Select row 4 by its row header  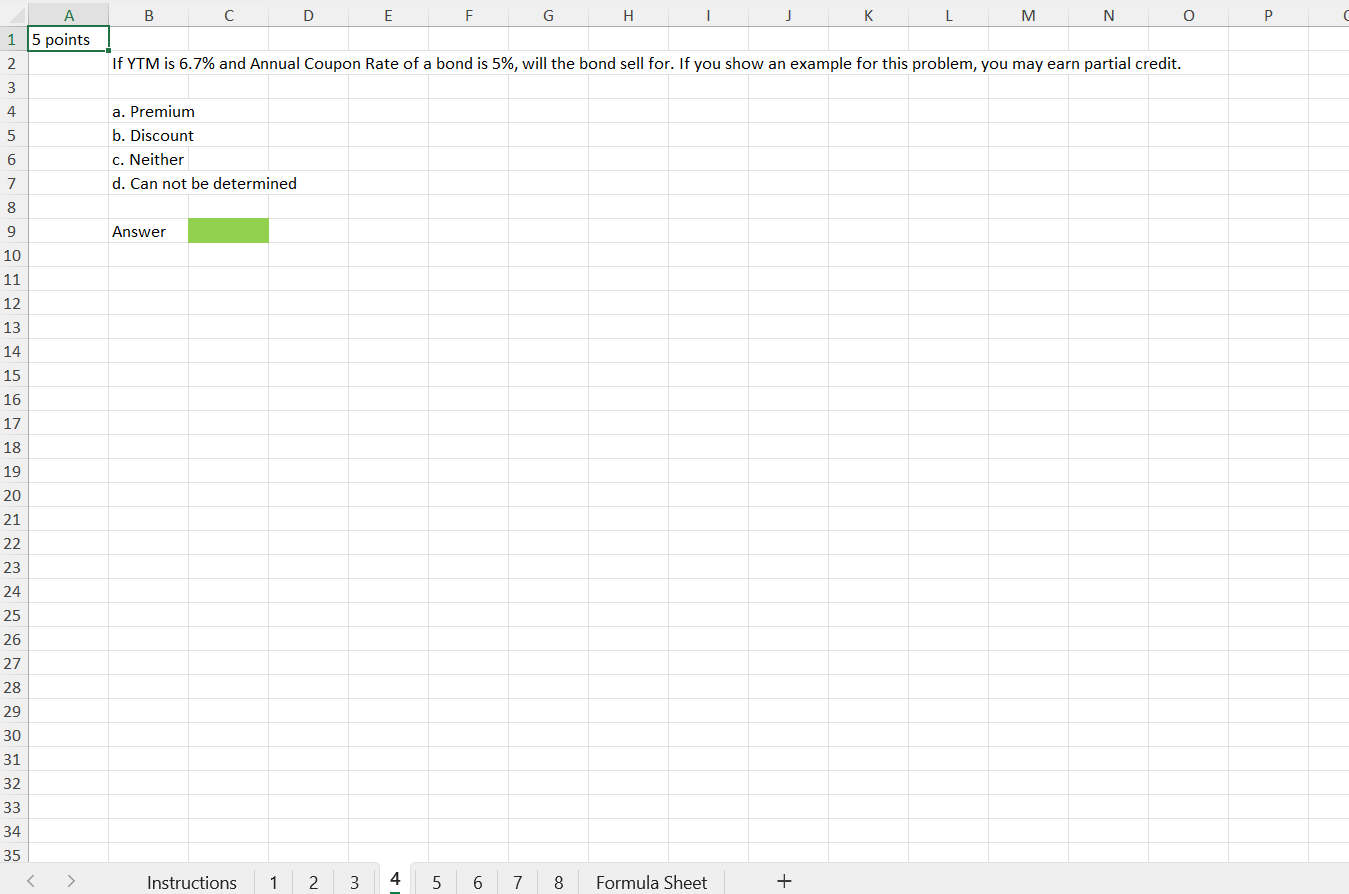tap(14, 111)
